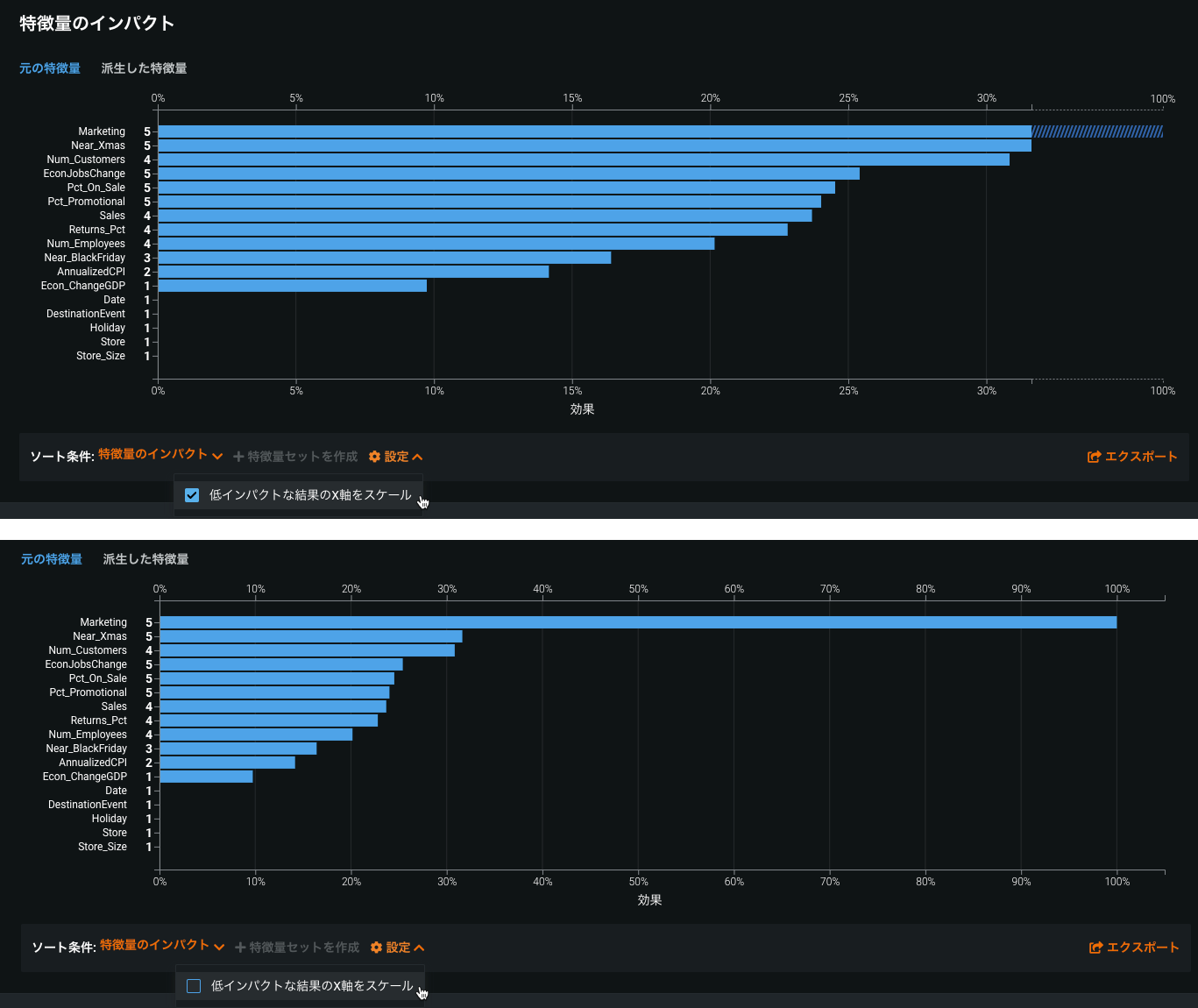The image size is (1198, 1008).
Task: Open the upper 特徴量のインパクト sort dropdown
Action: pyautogui.click(x=160, y=455)
